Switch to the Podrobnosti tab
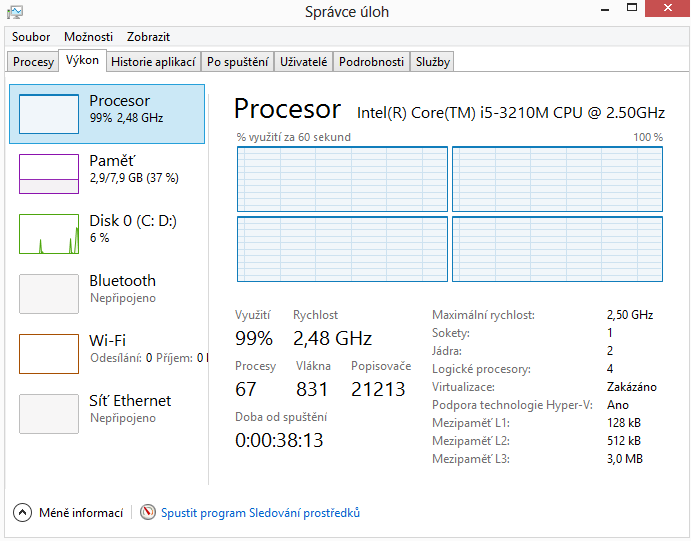 coord(371,62)
